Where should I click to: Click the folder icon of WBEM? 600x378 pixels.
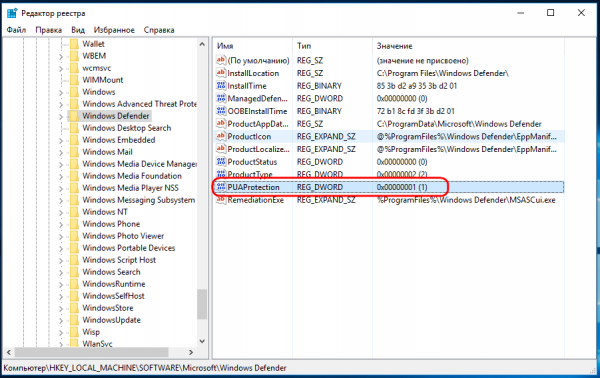pos(74,56)
